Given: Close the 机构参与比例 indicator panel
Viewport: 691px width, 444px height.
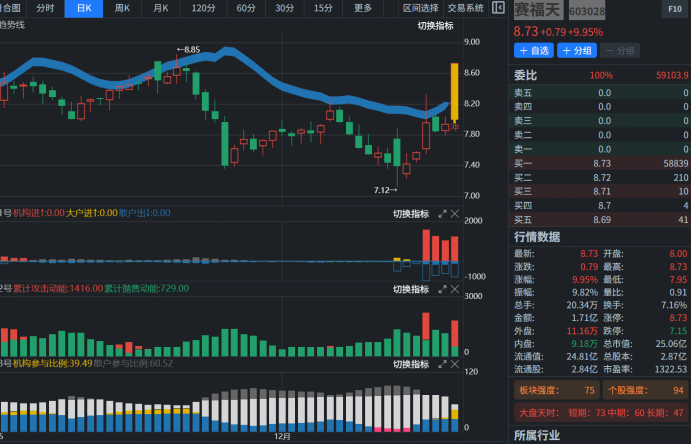Looking at the screenshot, I should [455, 364].
